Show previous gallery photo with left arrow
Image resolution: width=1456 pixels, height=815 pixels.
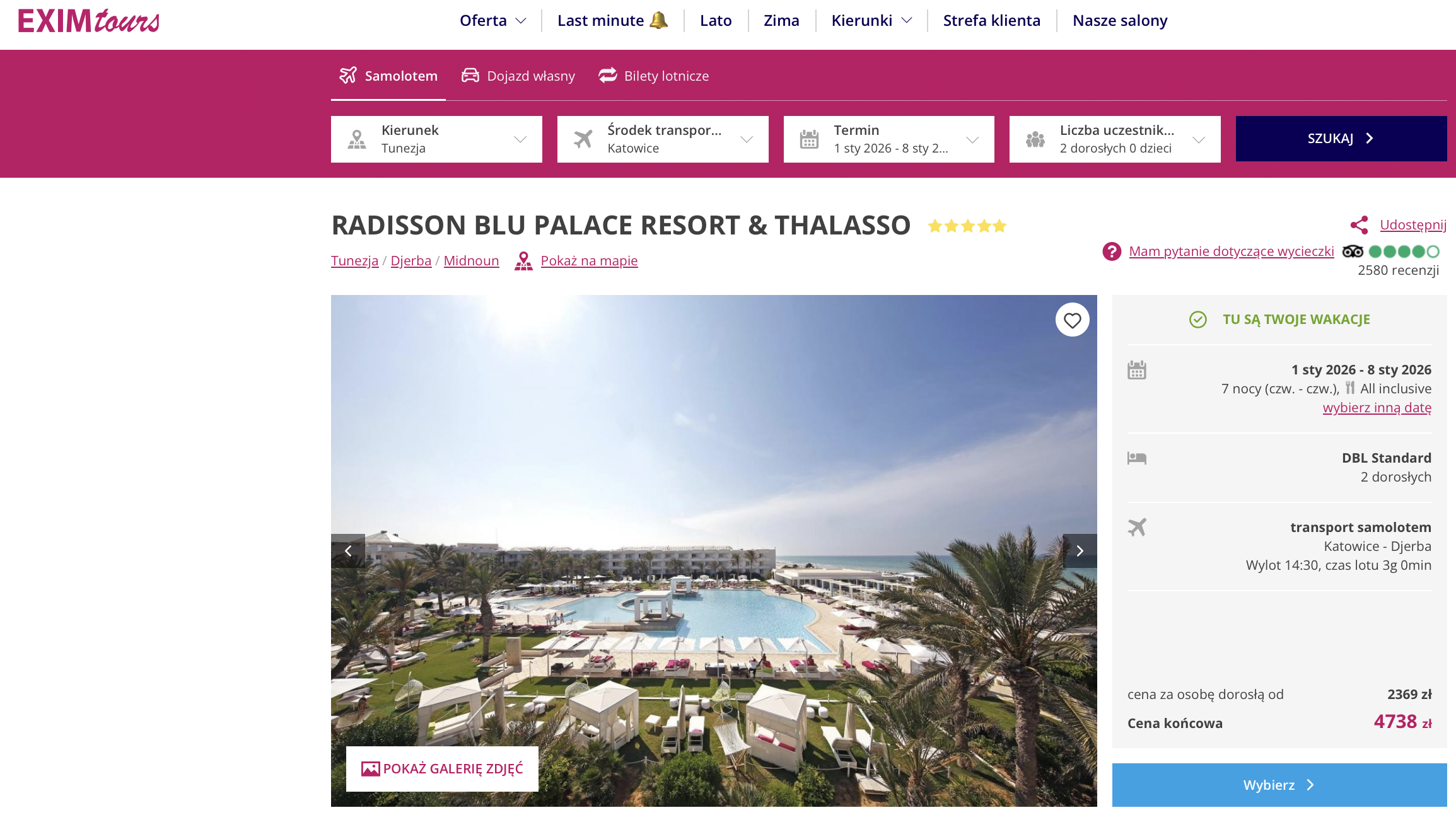[x=348, y=551]
